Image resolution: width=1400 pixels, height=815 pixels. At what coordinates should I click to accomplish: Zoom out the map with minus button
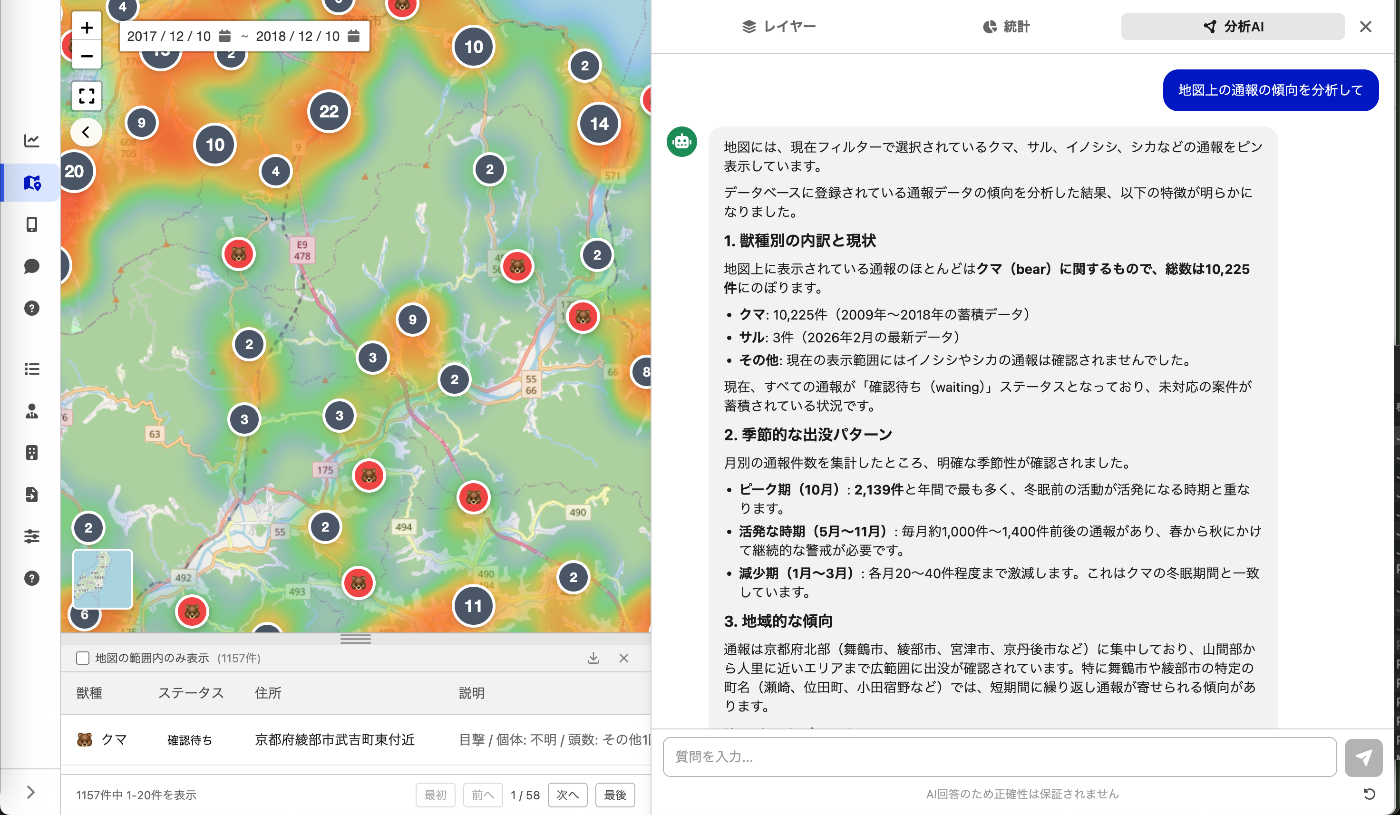[87, 56]
